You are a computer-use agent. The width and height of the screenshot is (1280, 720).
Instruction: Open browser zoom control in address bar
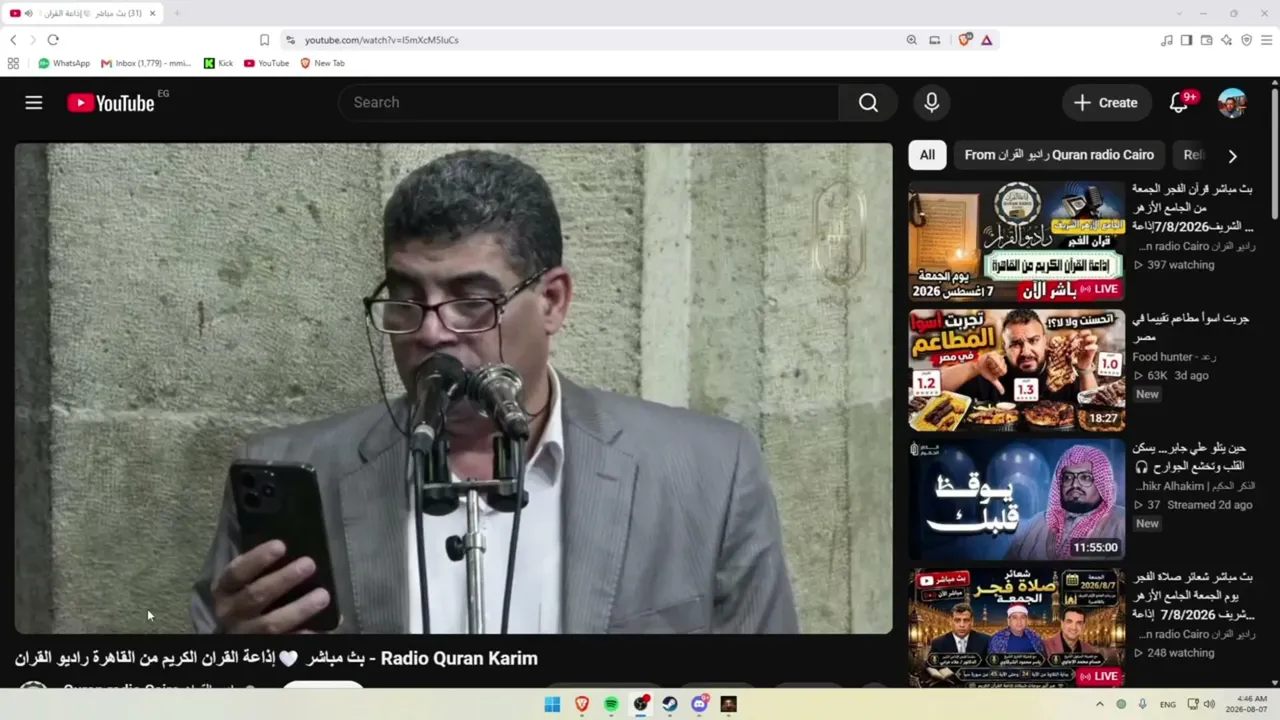[911, 40]
